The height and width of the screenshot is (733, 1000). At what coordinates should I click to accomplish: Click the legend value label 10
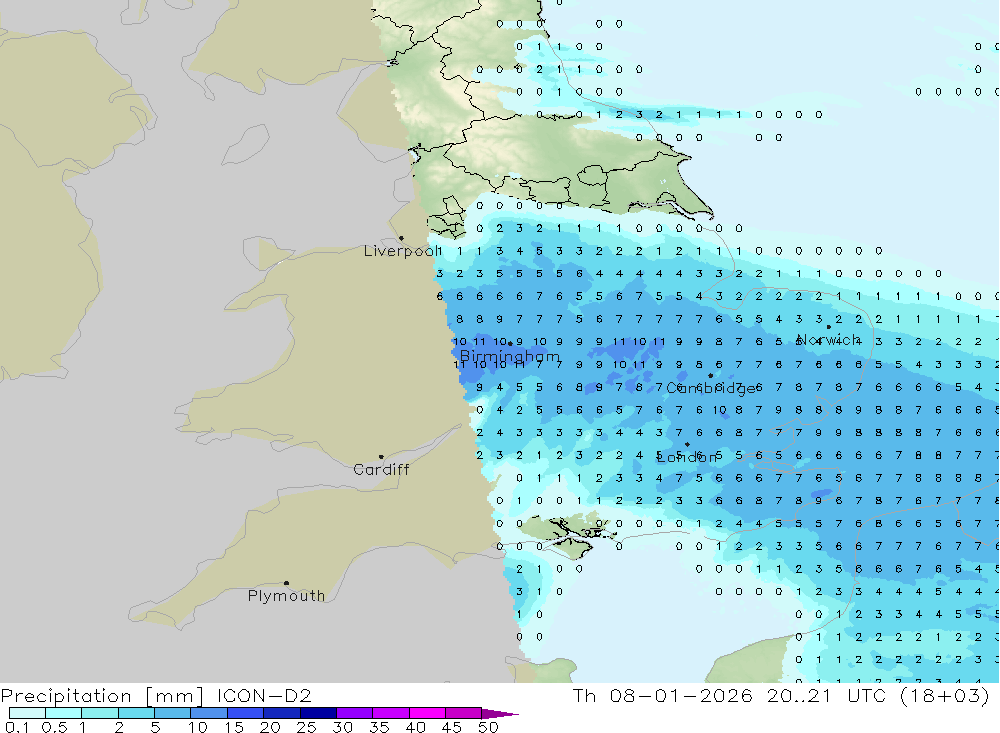click(x=197, y=727)
